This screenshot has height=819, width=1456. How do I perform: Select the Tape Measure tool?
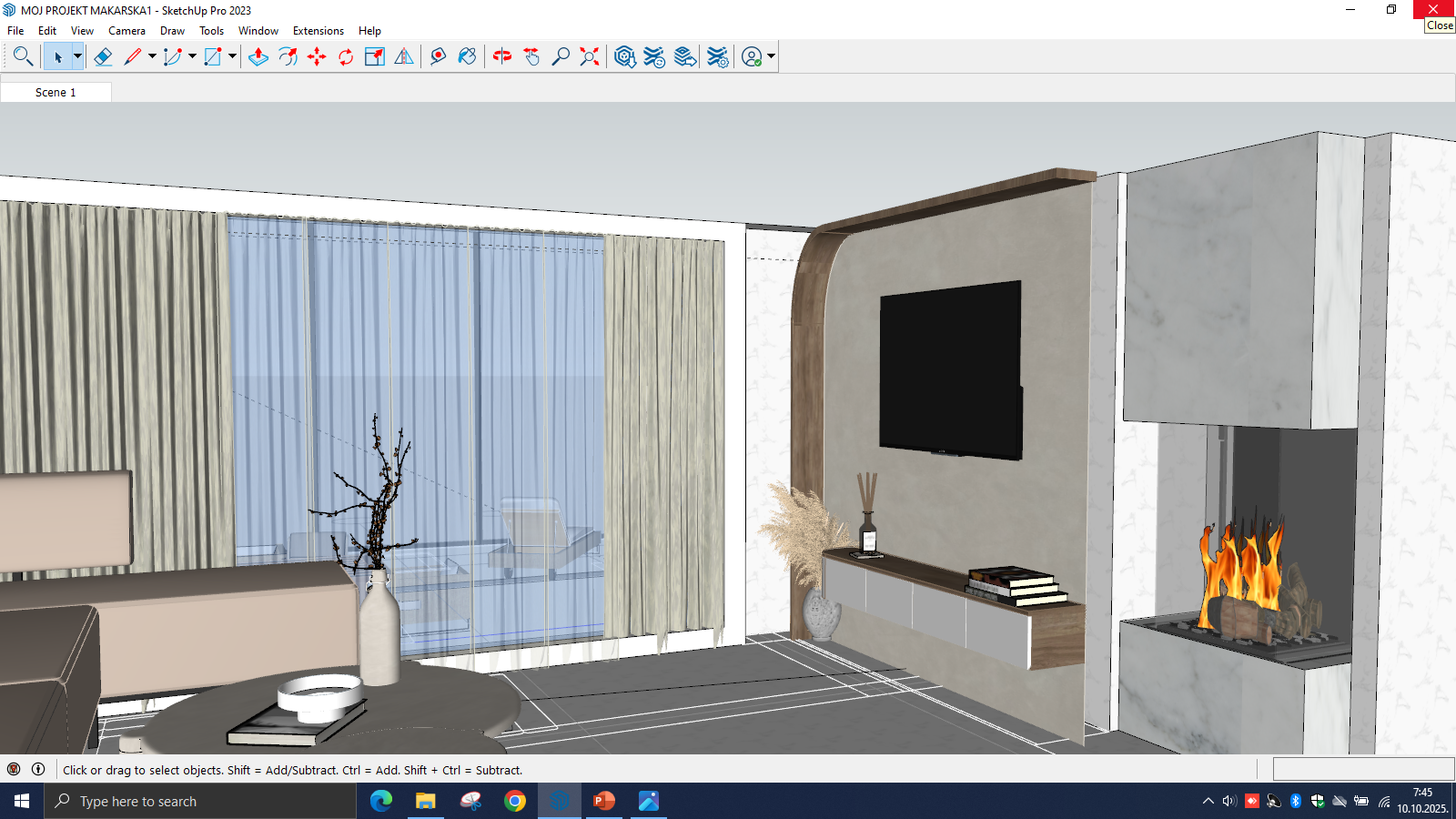click(438, 56)
